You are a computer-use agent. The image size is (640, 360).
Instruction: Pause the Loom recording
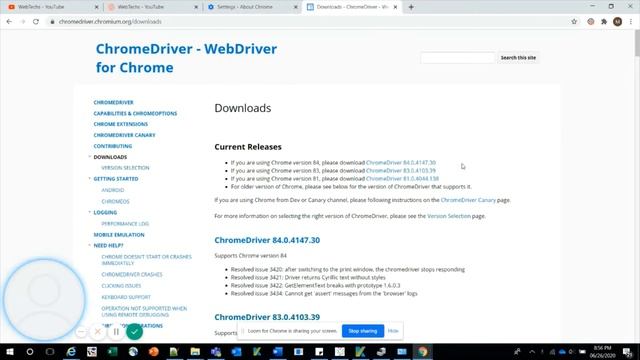pos(116,332)
